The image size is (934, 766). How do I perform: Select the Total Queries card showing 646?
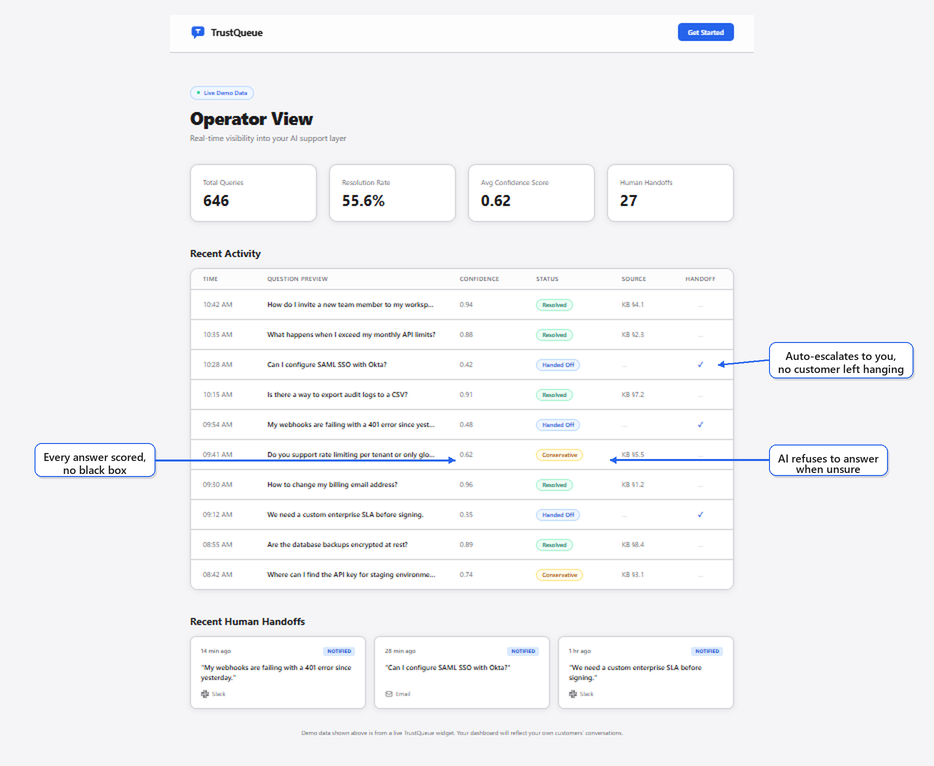point(253,193)
